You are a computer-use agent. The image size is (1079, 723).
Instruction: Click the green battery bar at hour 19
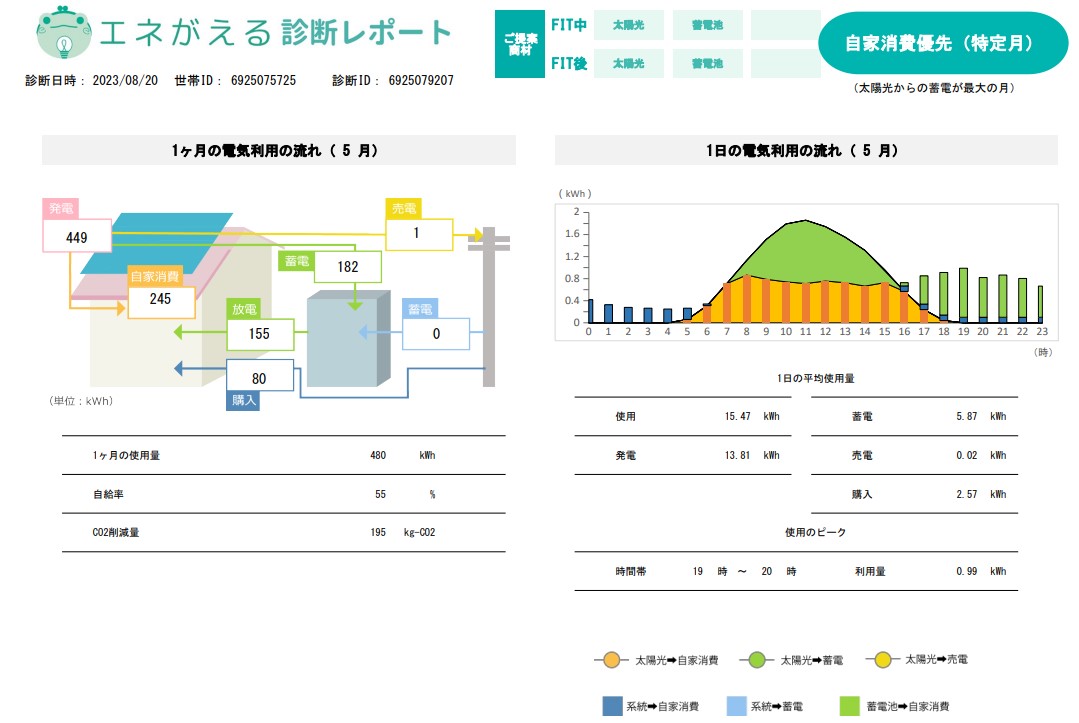coord(963,292)
